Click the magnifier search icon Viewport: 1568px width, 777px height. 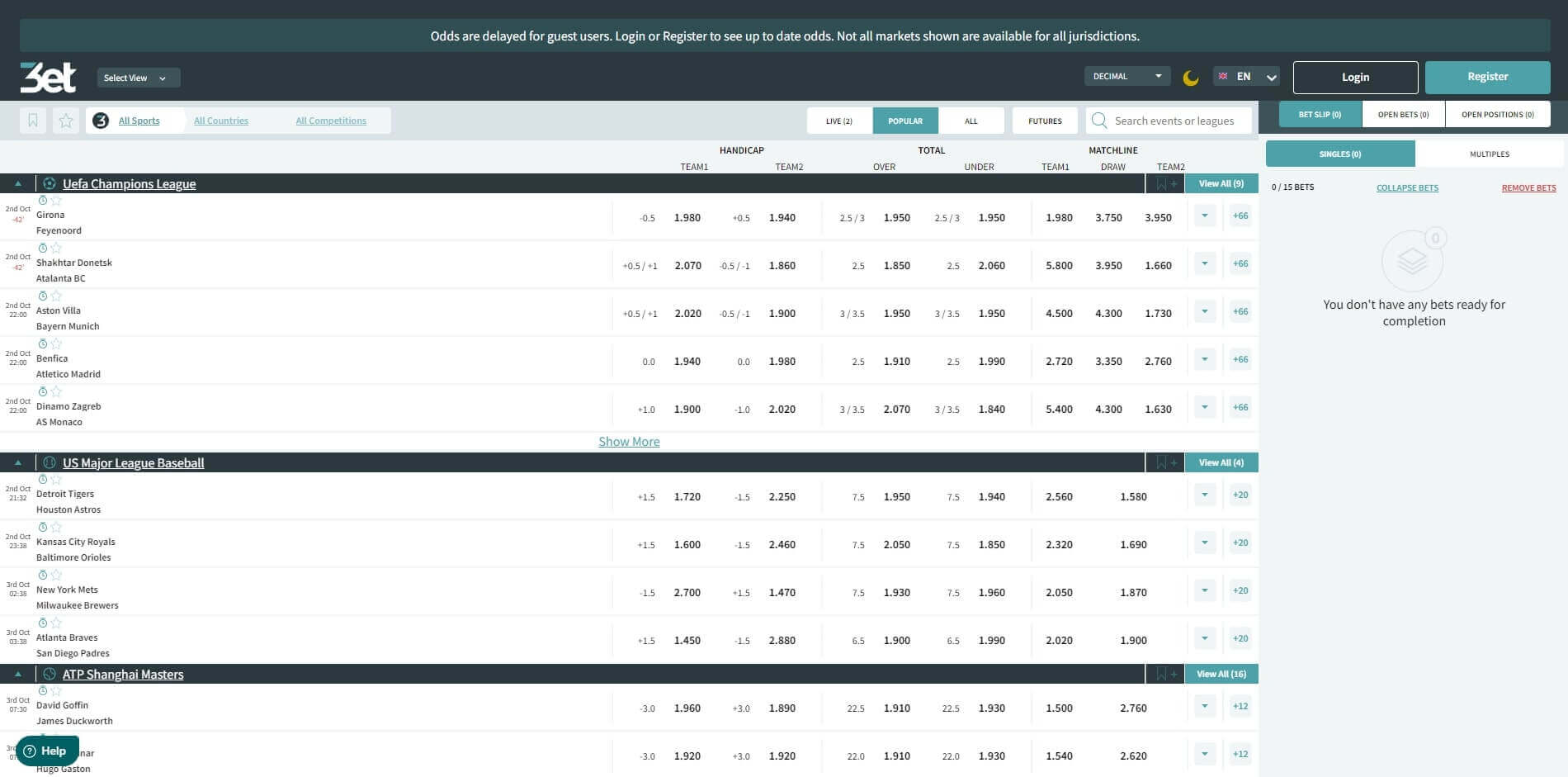(1099, 121)
